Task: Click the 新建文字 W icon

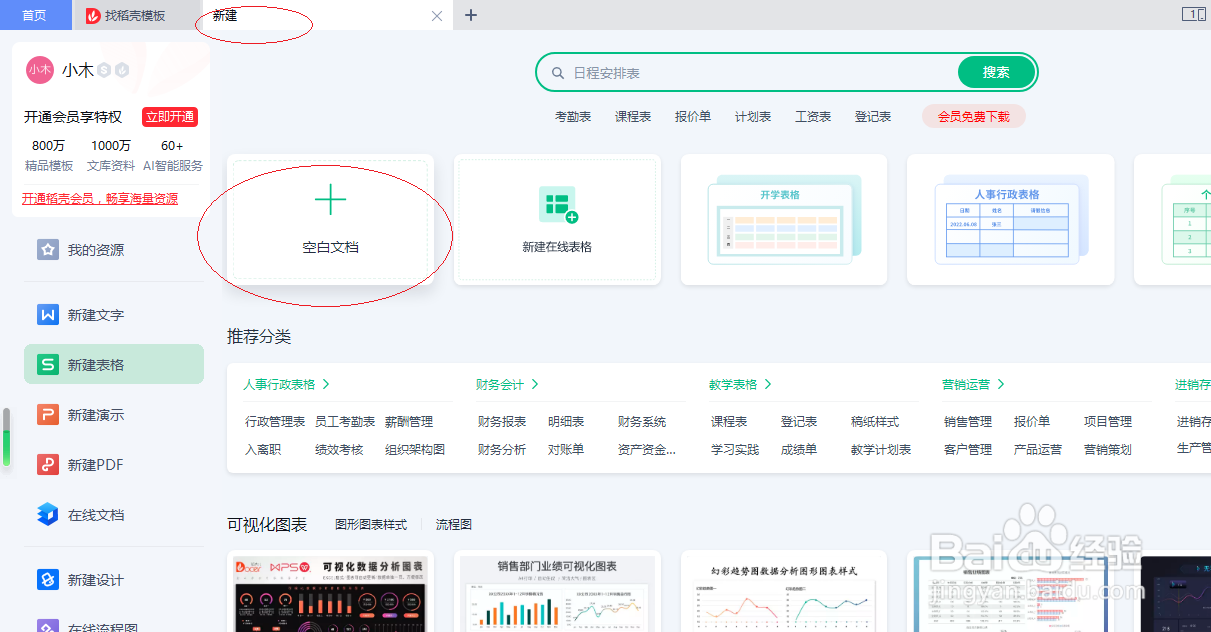Action: point(48,315)
